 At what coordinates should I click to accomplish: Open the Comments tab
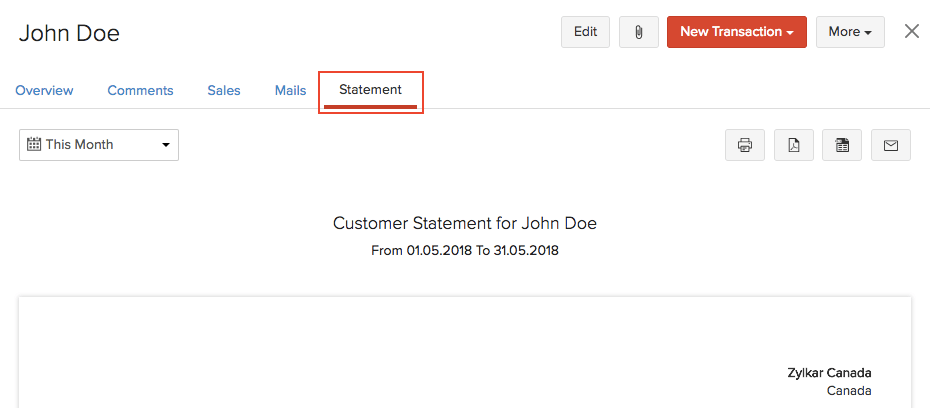coord(140,90)
